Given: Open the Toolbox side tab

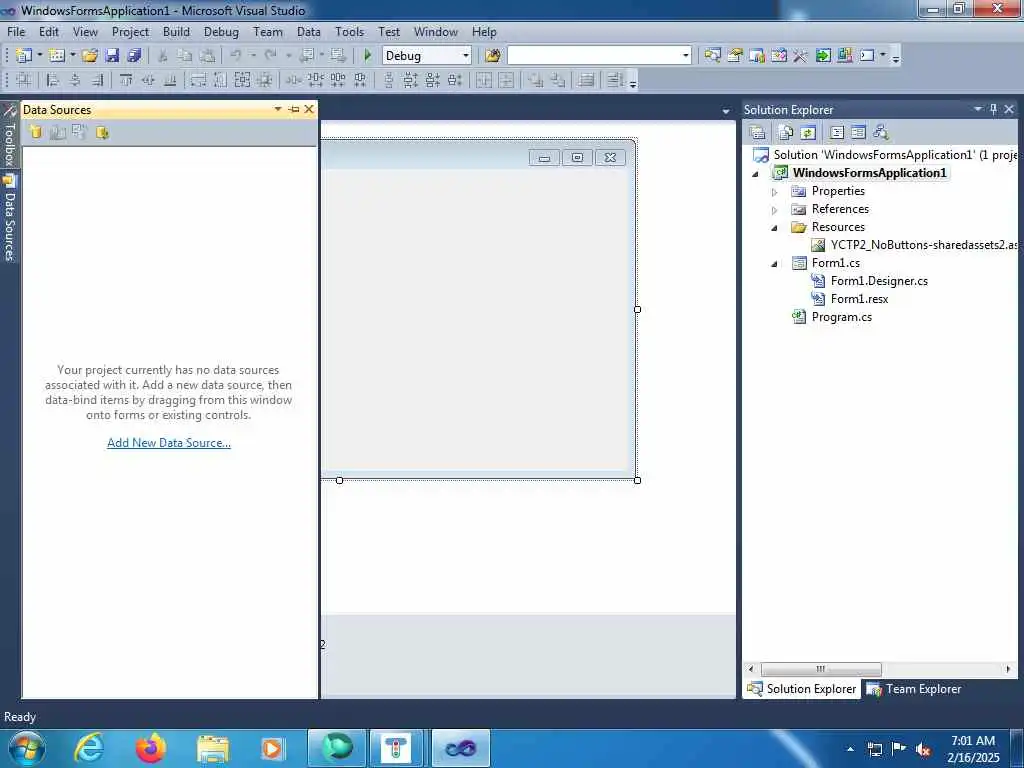Looking at the screenshot, I should click(x=9, y=137).
